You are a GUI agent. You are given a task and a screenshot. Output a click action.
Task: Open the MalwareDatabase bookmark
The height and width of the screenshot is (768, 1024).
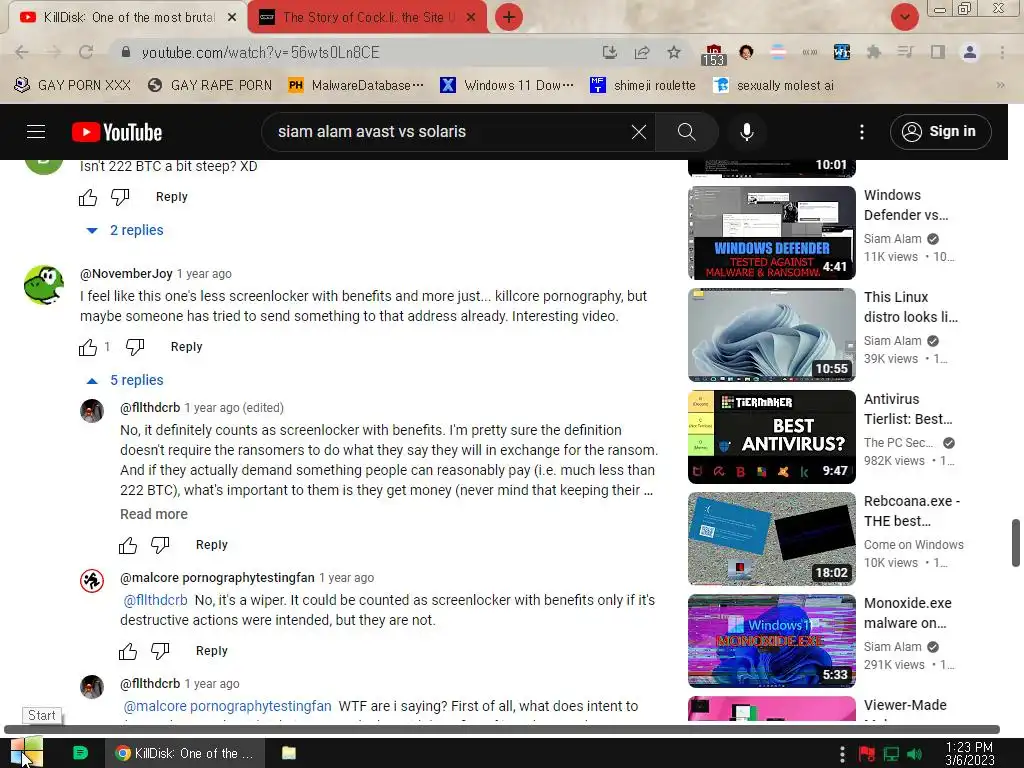[357, 85]
